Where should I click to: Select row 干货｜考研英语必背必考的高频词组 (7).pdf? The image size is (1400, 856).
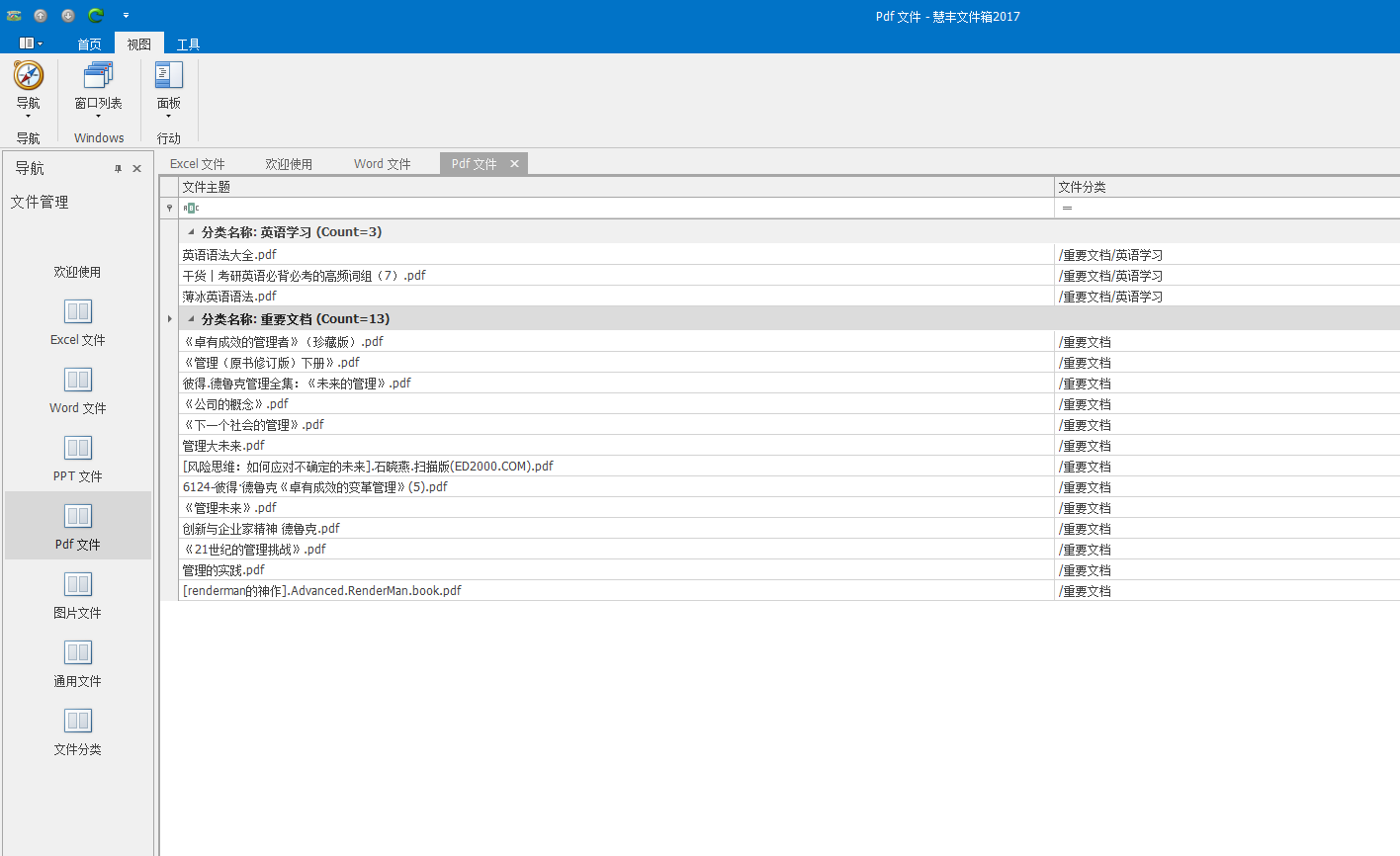(616, 275)
